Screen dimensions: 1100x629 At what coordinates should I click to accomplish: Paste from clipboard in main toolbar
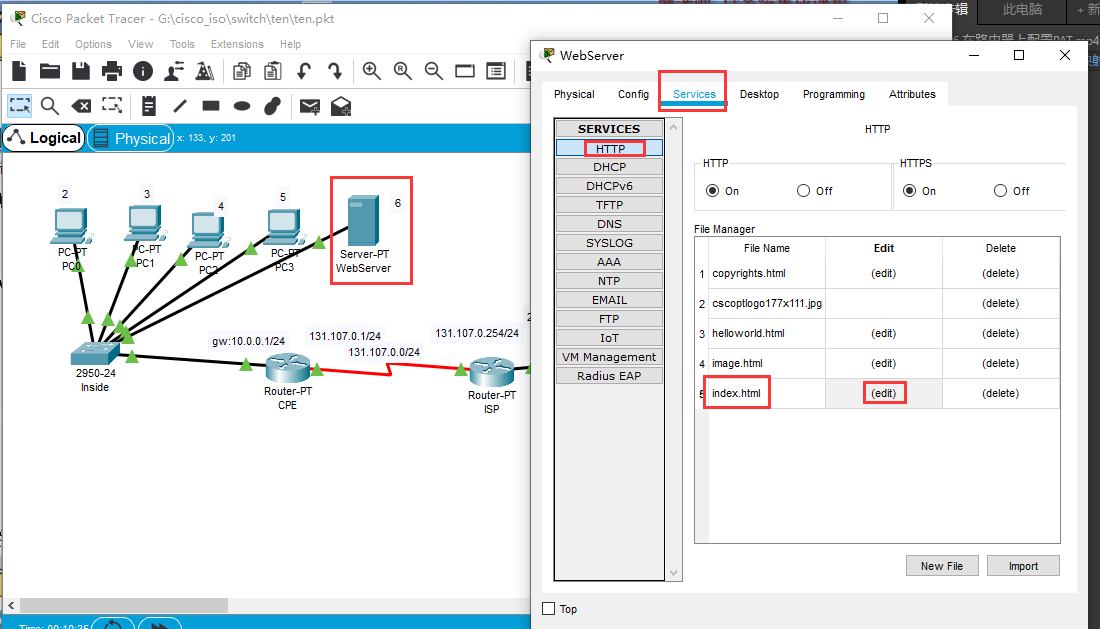(273, 71)
